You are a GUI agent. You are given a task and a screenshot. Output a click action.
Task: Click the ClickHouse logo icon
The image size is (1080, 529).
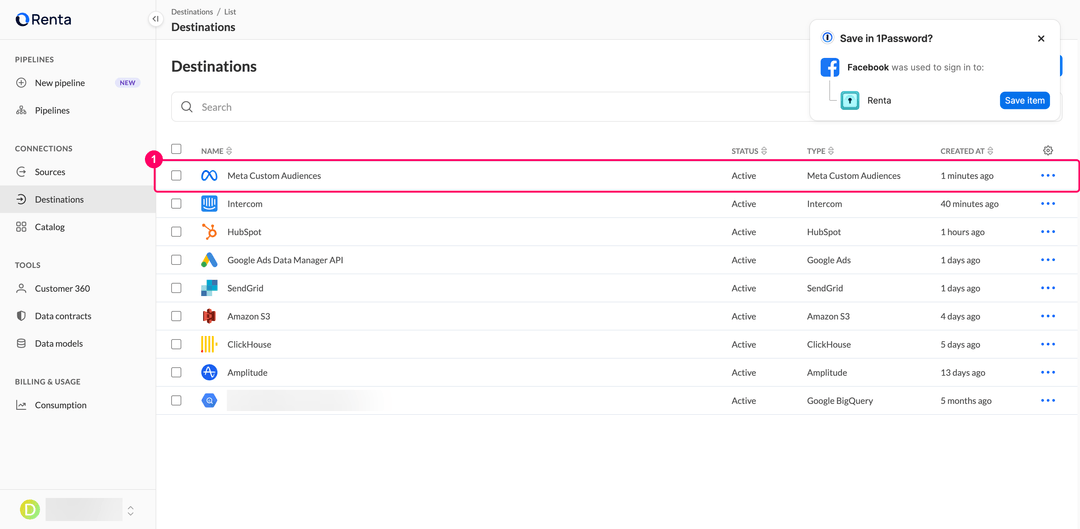209,344
